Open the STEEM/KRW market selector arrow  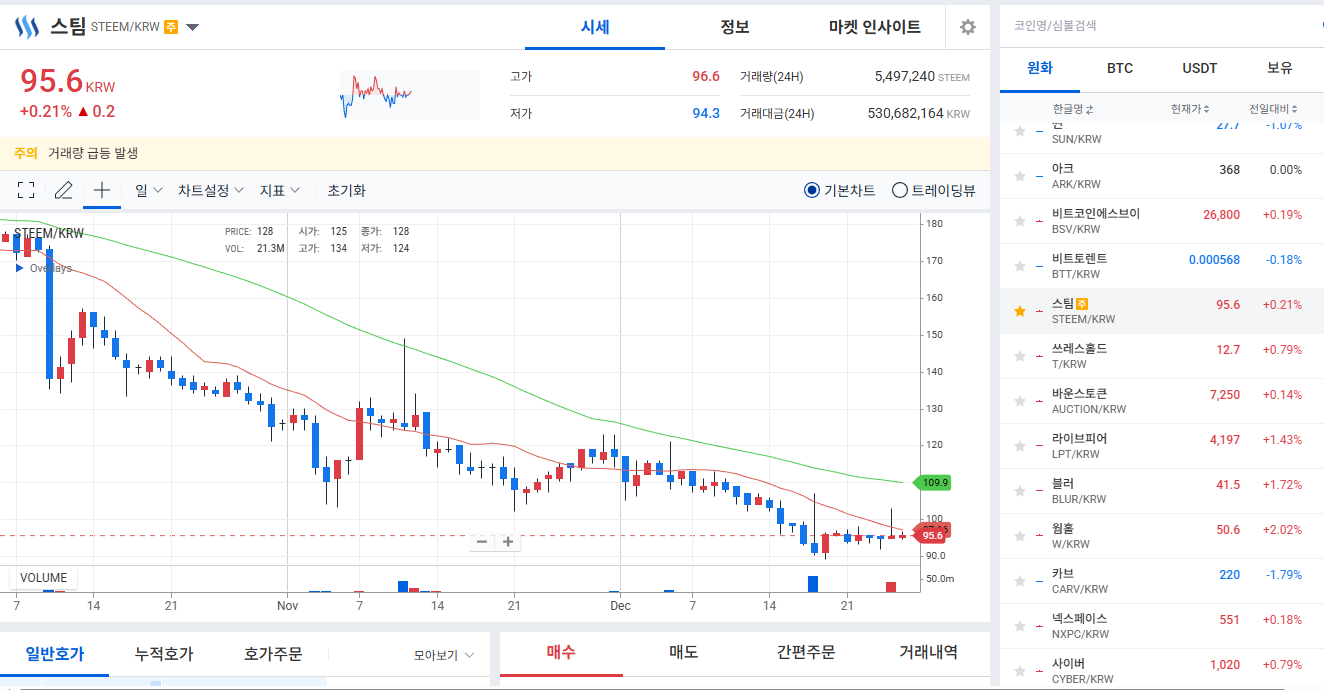coord(193,27)
